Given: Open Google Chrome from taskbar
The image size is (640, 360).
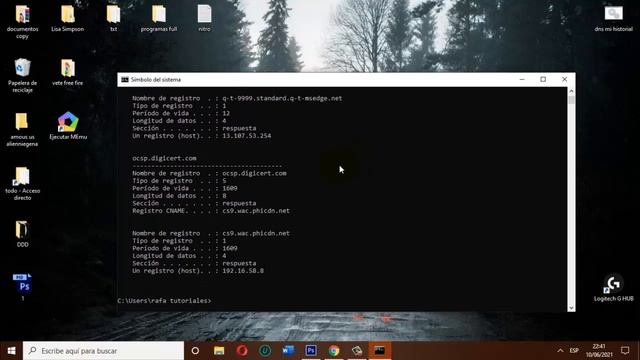Looking at the screenshot, I should click(334, 351).
